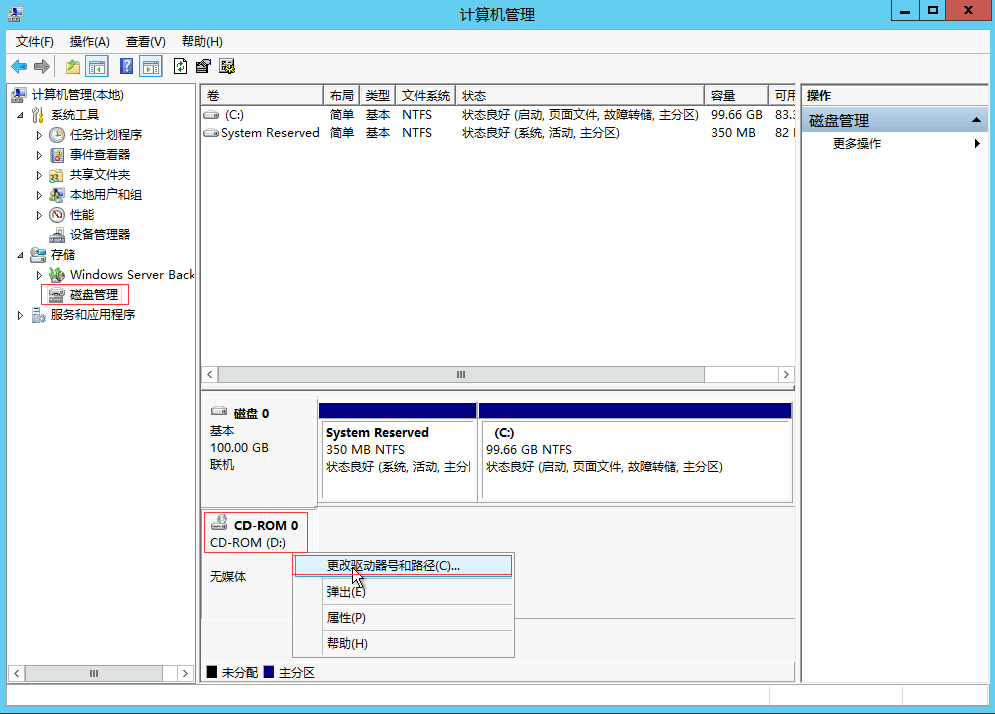Click the CD-ROM 0 drive icon

(219, 524)
